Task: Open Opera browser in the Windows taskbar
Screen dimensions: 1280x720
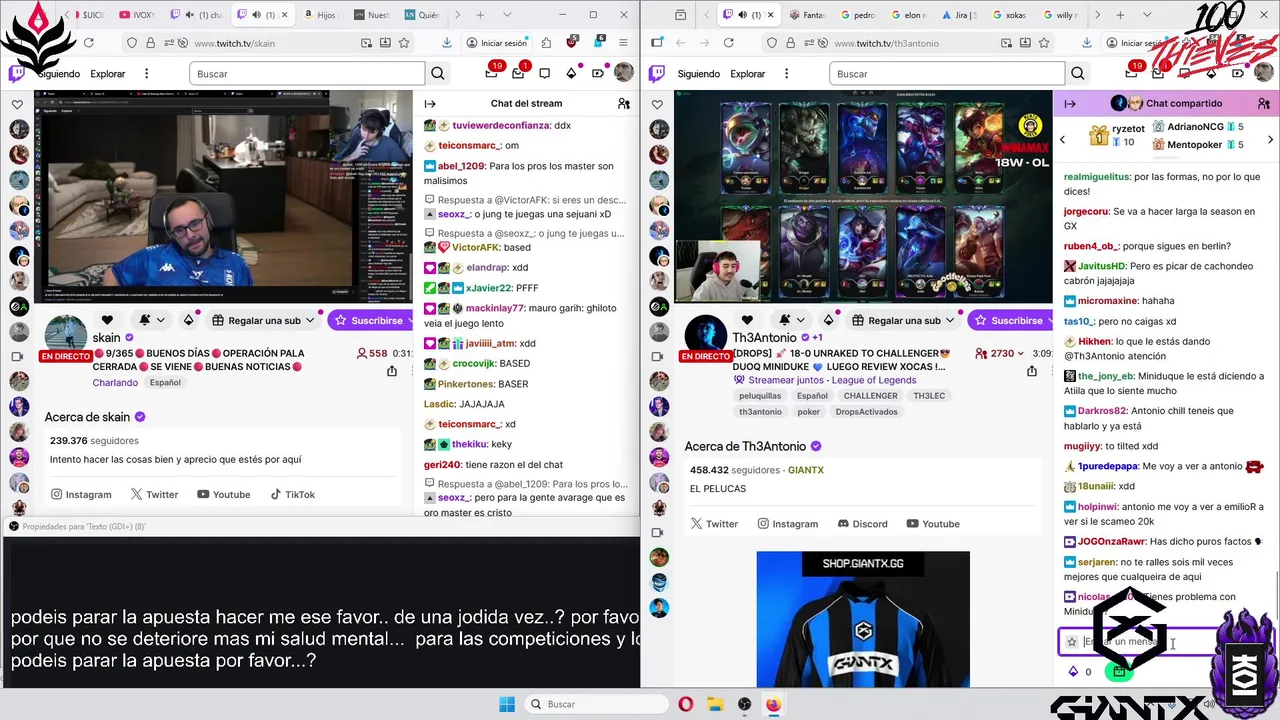Action: tap(686, 704)
